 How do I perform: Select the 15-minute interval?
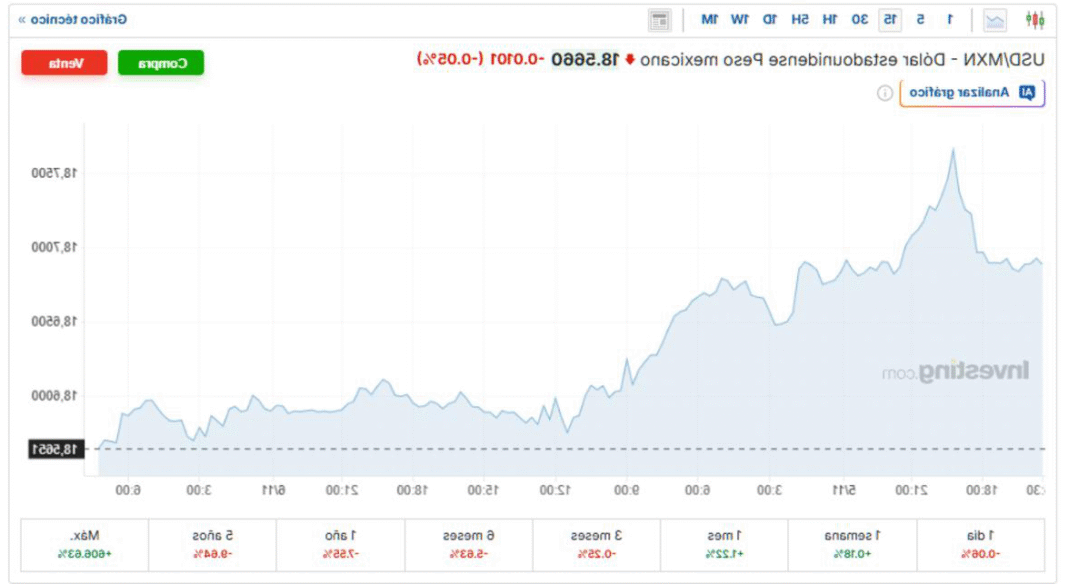888,20
